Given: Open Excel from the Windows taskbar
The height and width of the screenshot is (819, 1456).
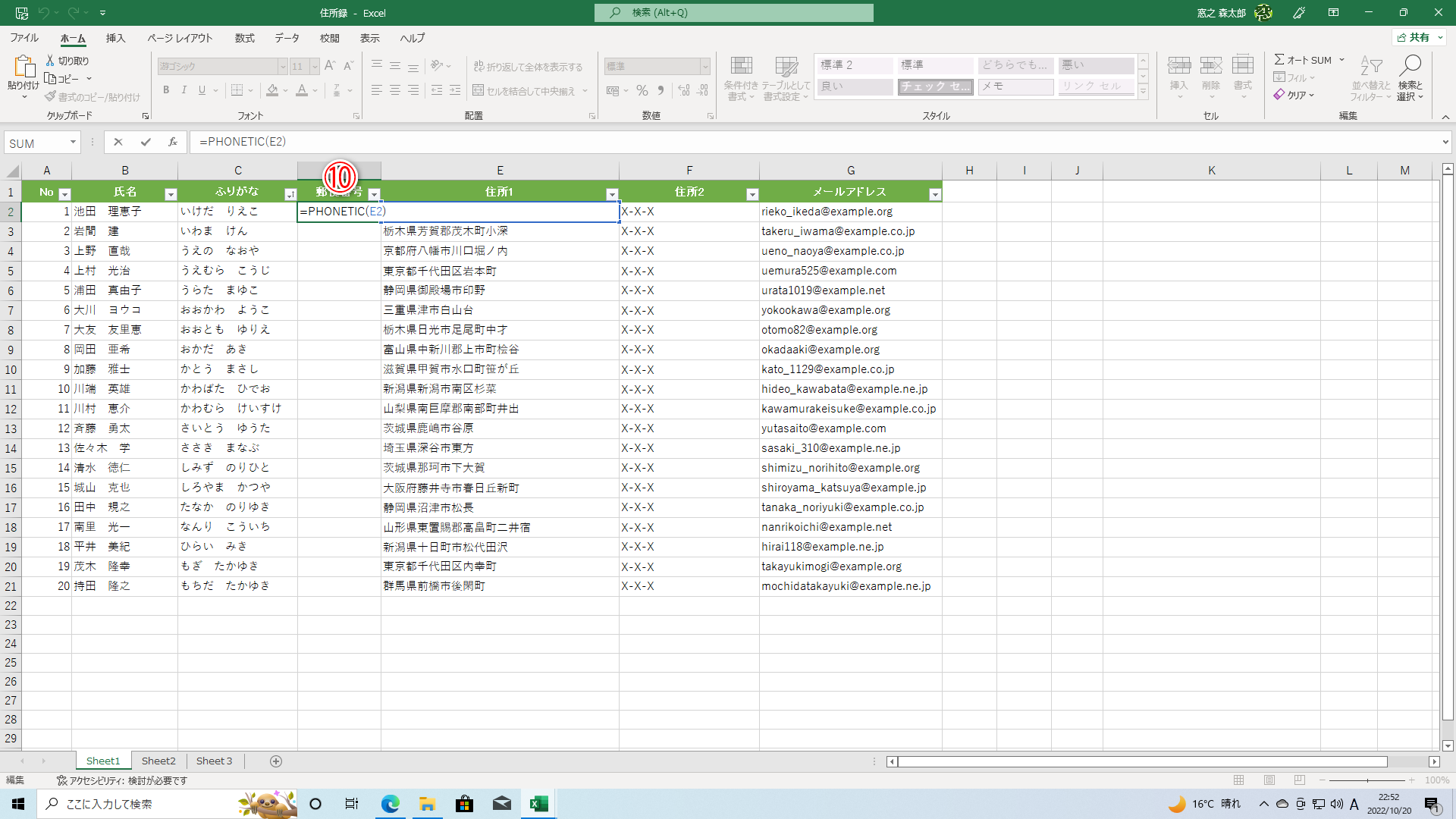Looking at the screenshot, I should click(x=539, y=804).
